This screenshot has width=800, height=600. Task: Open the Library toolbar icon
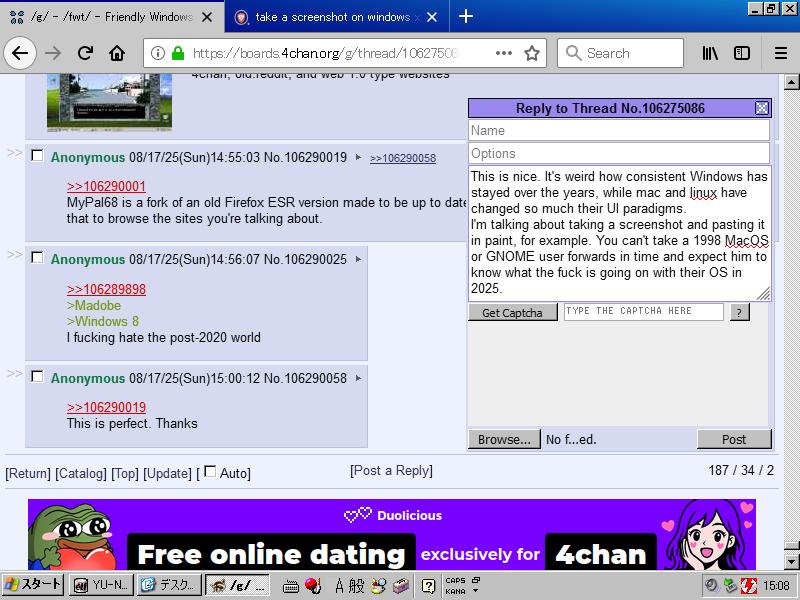pos(710,53)
